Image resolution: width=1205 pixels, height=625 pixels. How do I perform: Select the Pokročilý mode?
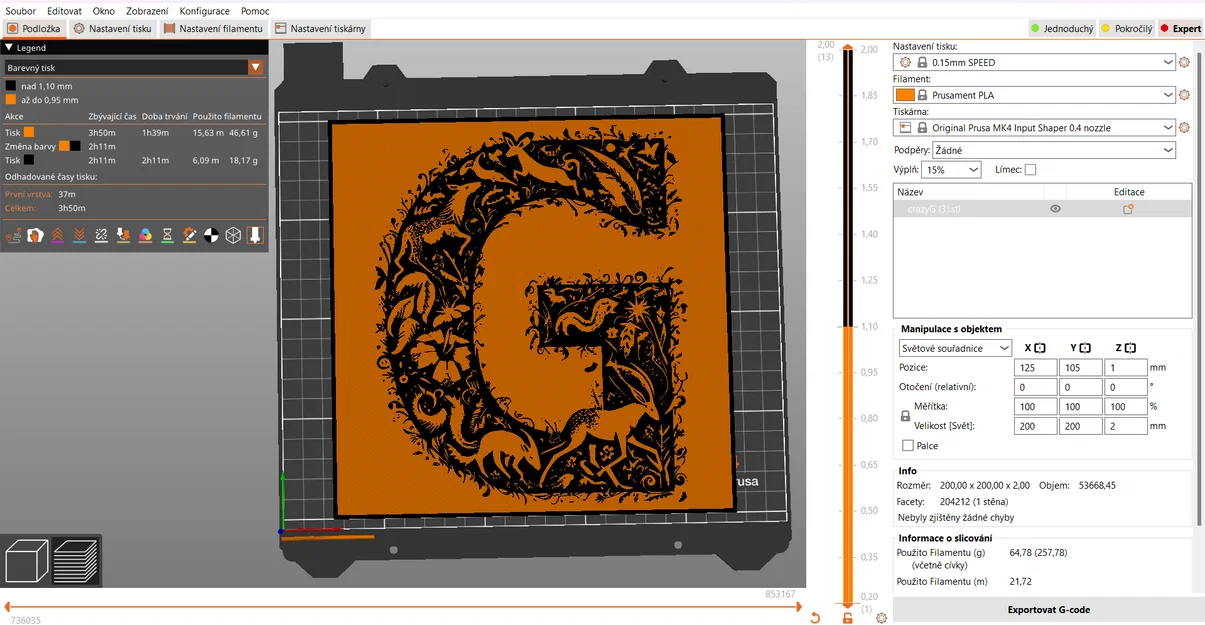click(x=1126, y=29)
